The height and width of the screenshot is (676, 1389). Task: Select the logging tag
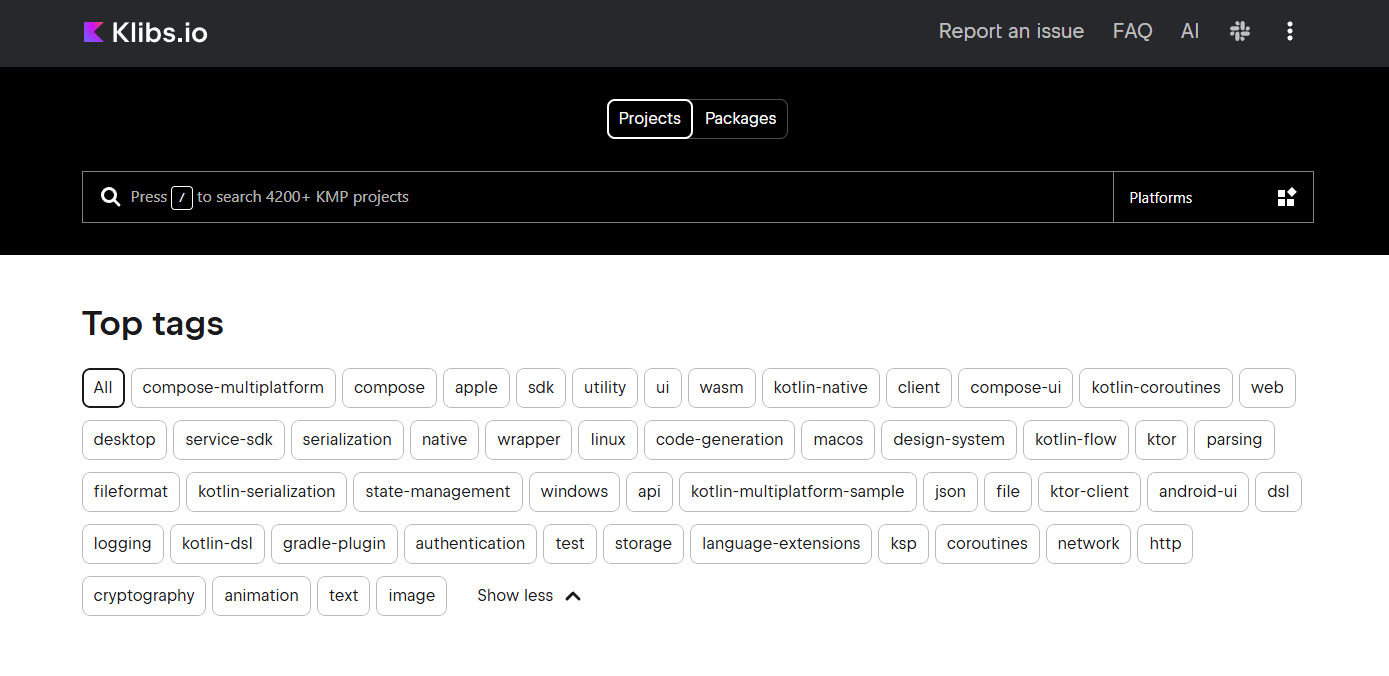point(123,544)
